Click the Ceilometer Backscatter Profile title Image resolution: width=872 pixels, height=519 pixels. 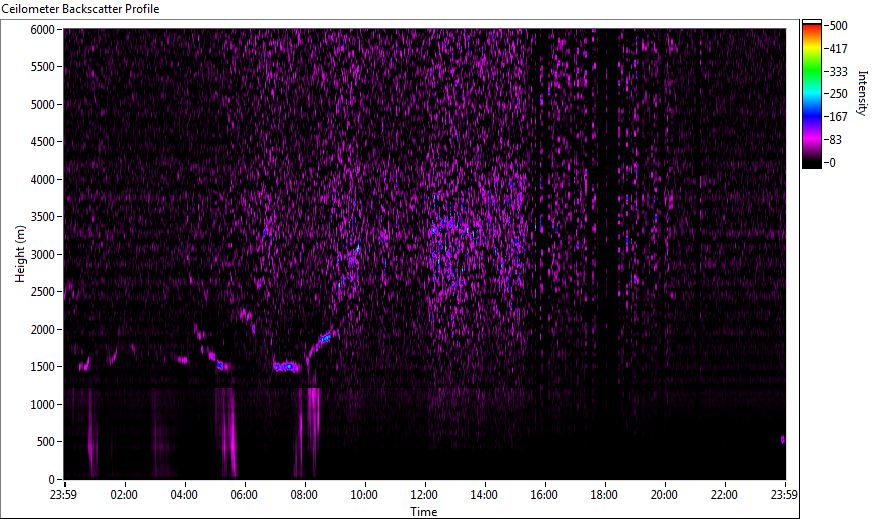[80, 9]
